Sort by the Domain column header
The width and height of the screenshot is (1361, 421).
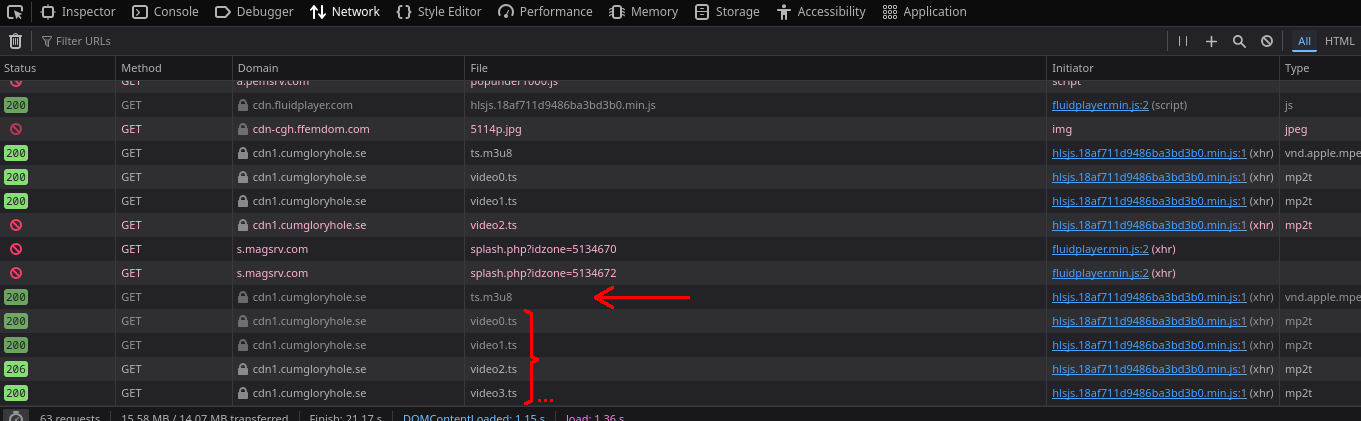349,68
